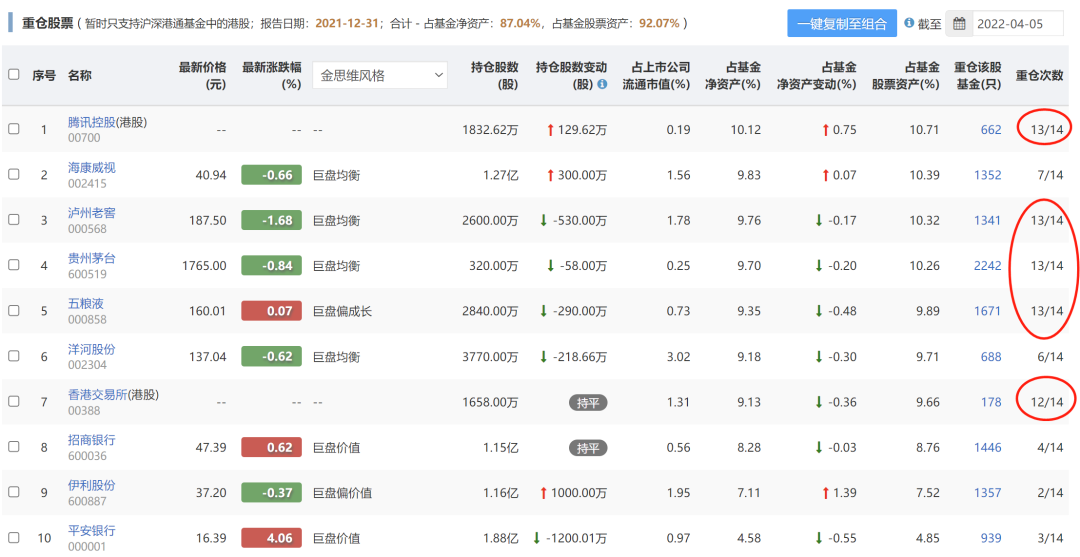The height and width of the screenshot is (557, 1080).
Task: Click the -1.68 change badge for 泸州老窖
Action: (x=271, y=220)
